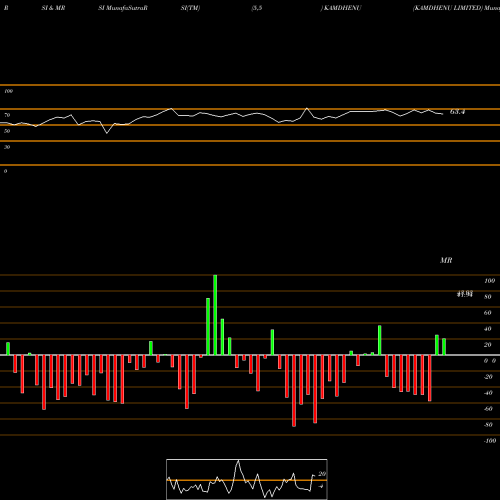500x500 pixels.
Task: Click the -60 label on the MR axis
Action: click(x=488, y=409)
